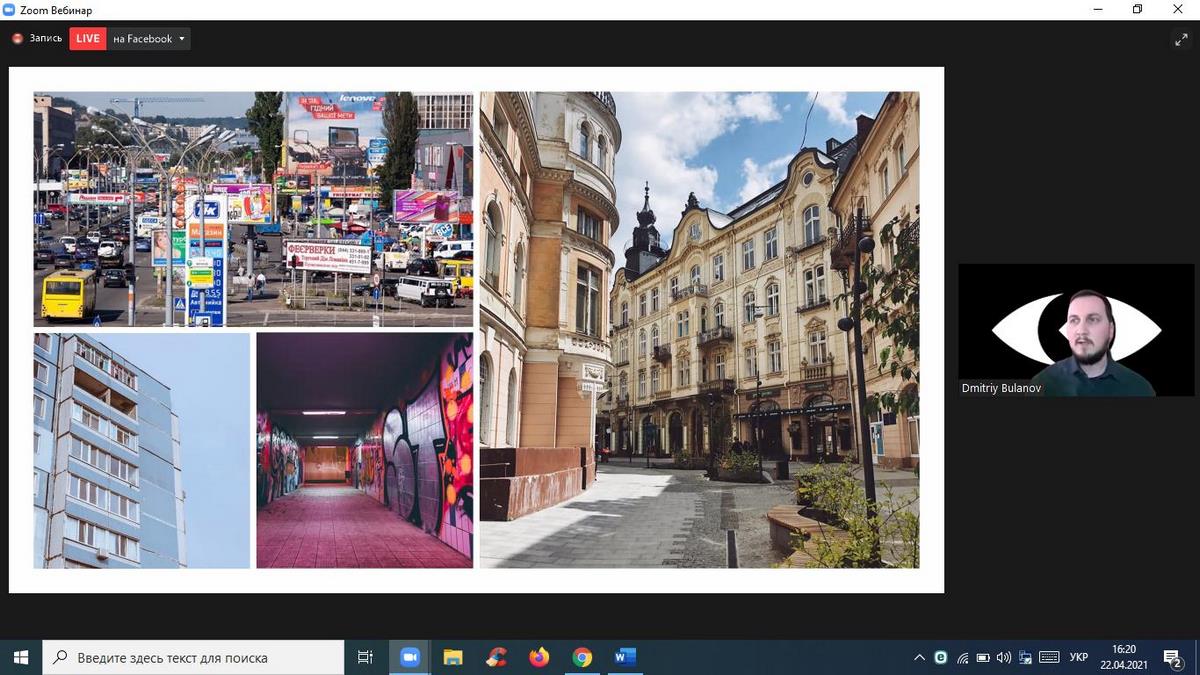Click the Zoom icon in the taskbar
The width and height of the screenshot is (1200, 675).
pos(410,657)
